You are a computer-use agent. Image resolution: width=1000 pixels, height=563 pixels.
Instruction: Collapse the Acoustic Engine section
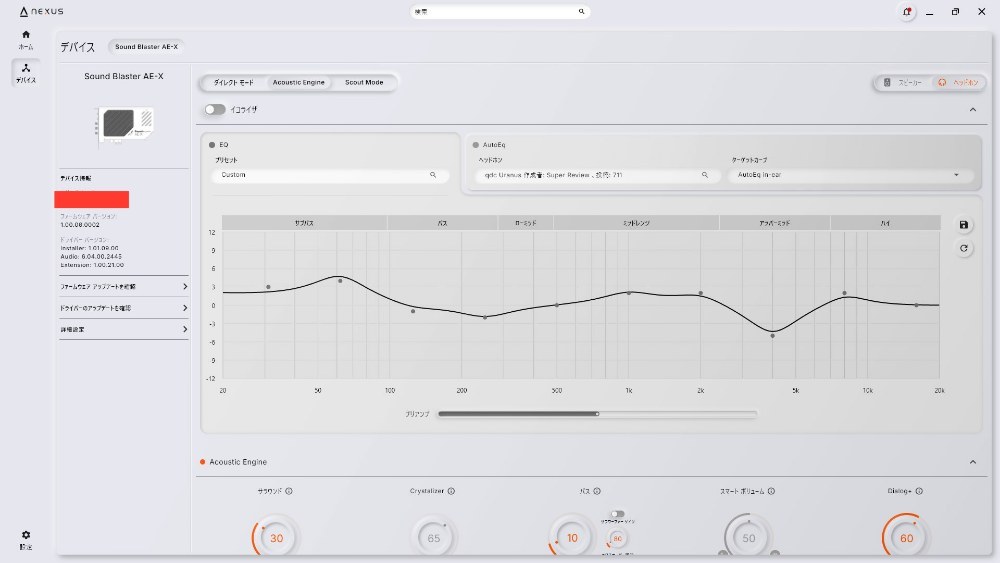click(973, 462)
